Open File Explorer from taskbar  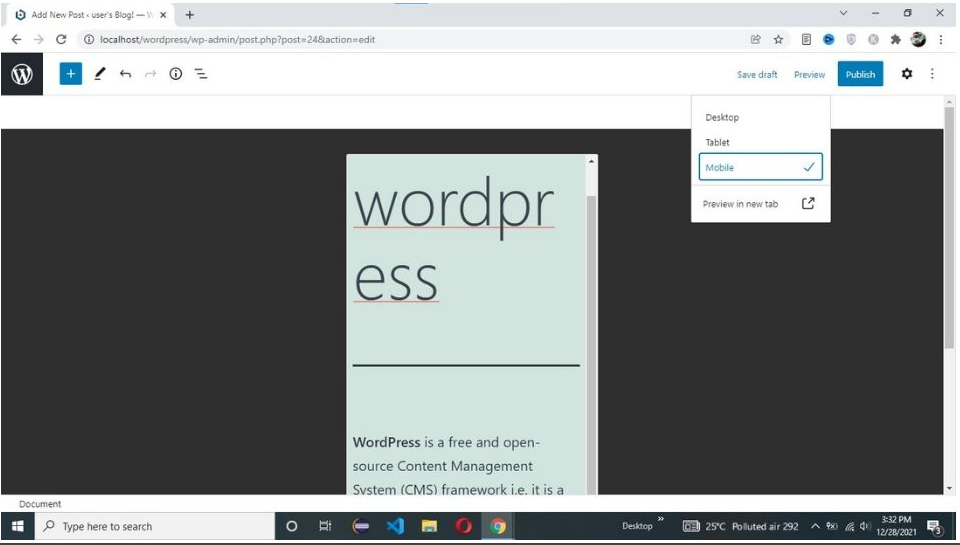click(429, 526)
